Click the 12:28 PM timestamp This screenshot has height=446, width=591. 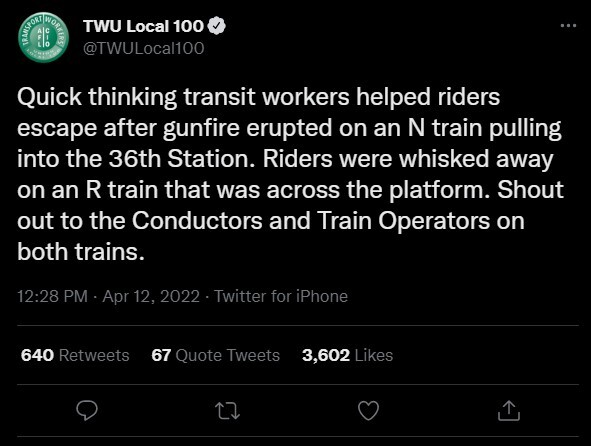52,296
